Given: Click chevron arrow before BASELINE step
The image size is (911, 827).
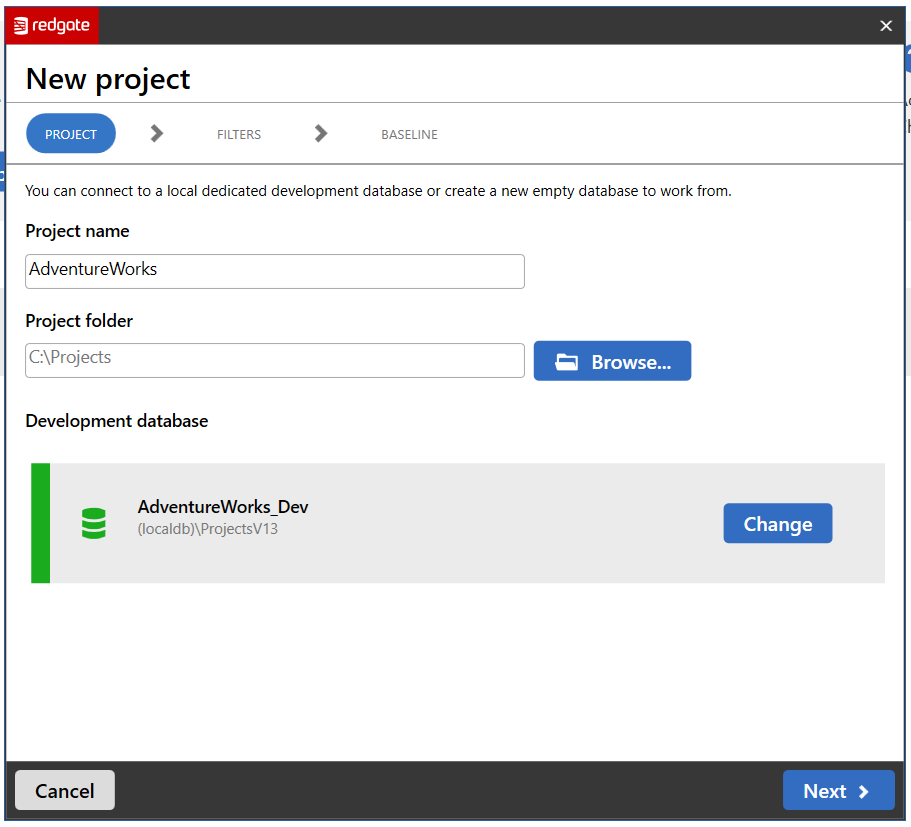Looking at the screenshot, I should coord(321,133).
